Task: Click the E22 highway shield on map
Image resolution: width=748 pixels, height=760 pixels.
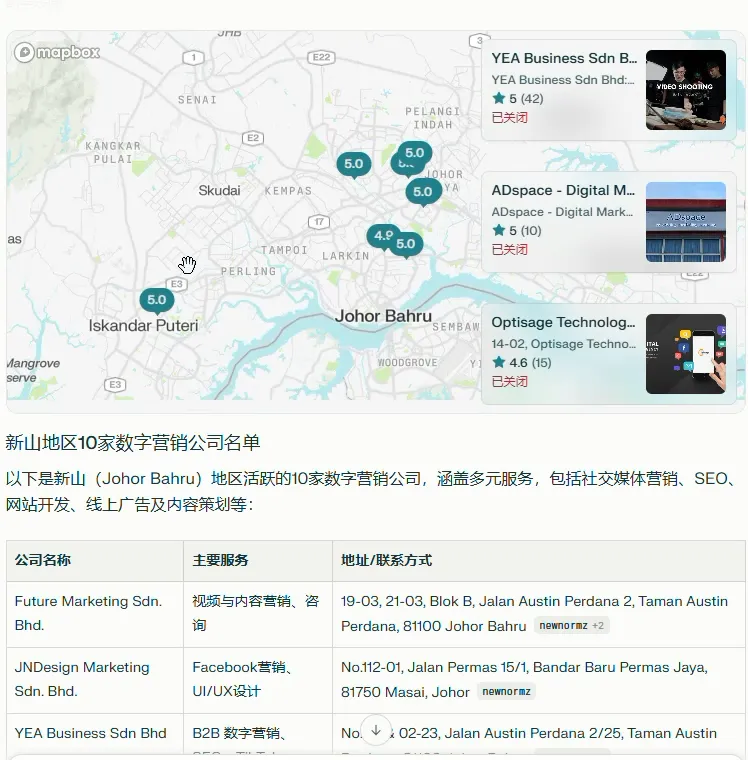Action: (x=321, y=58)
